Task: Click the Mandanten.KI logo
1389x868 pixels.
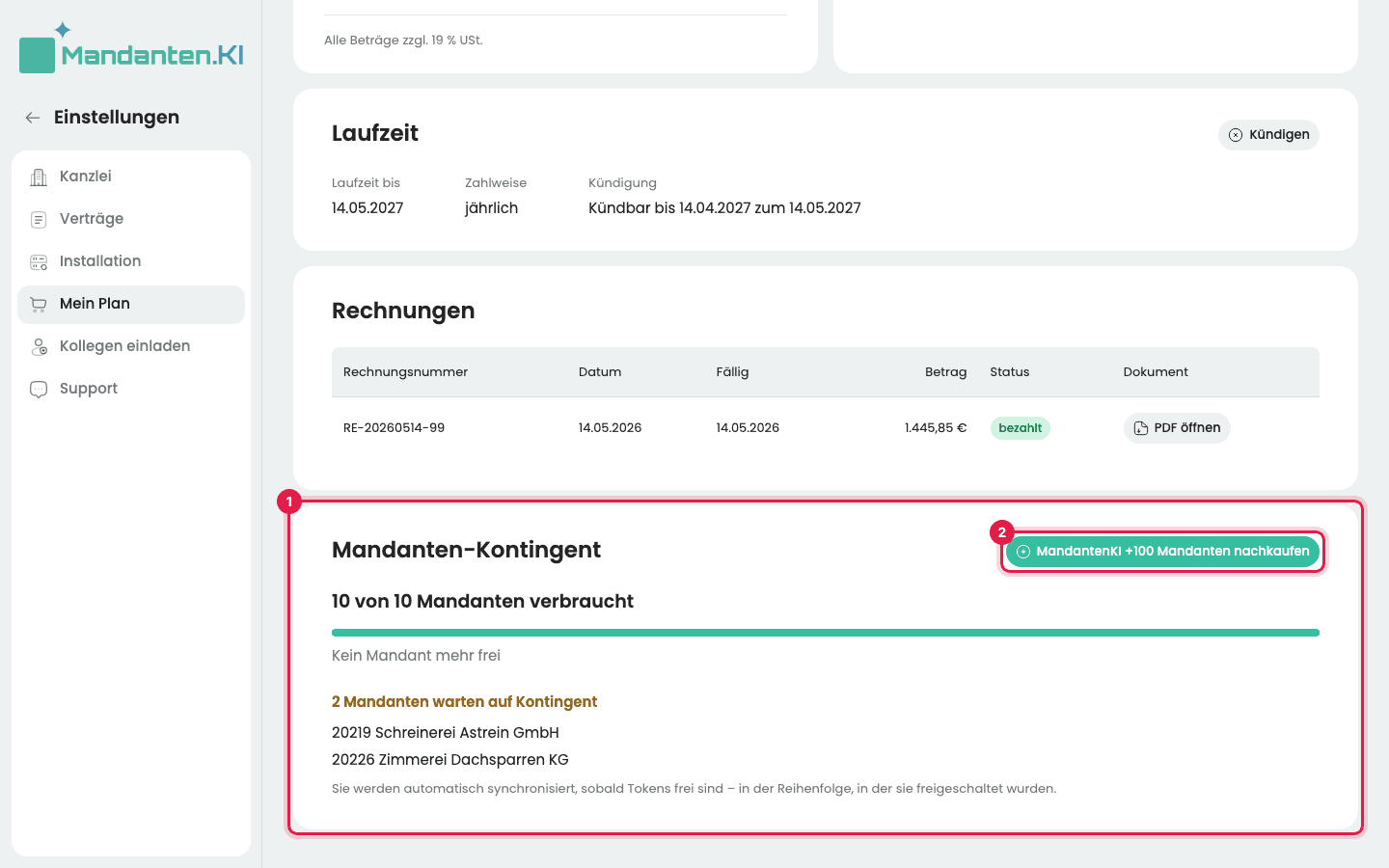Action: (132, 48)
